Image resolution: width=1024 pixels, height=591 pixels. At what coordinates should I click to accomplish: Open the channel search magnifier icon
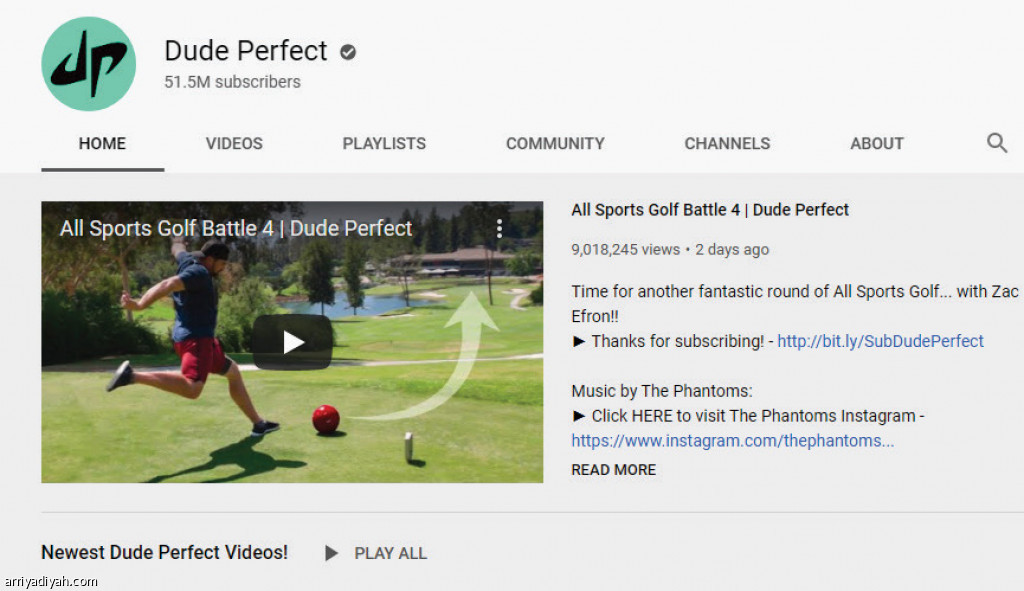tap(997, 143)
